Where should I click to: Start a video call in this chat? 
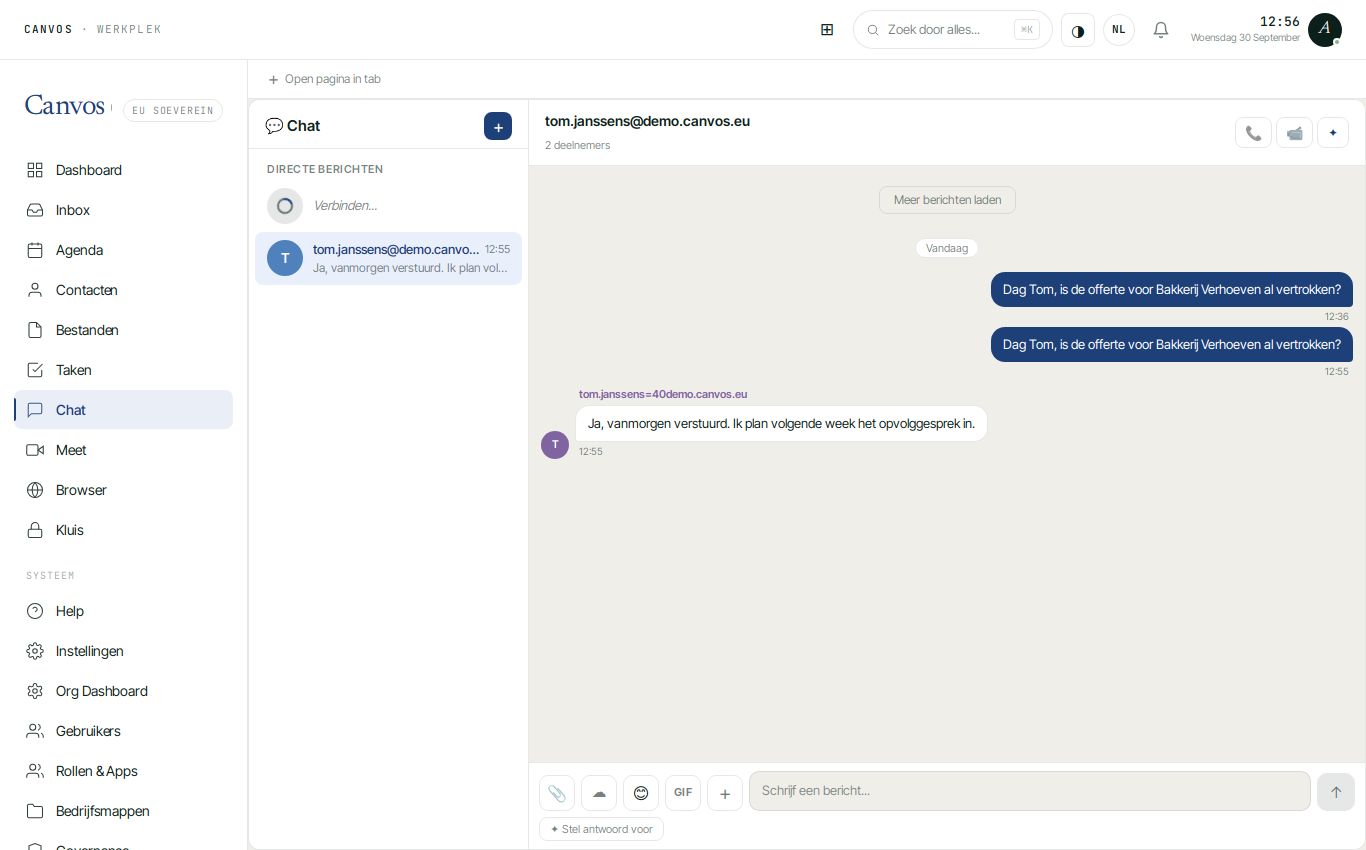(1294, 133)
